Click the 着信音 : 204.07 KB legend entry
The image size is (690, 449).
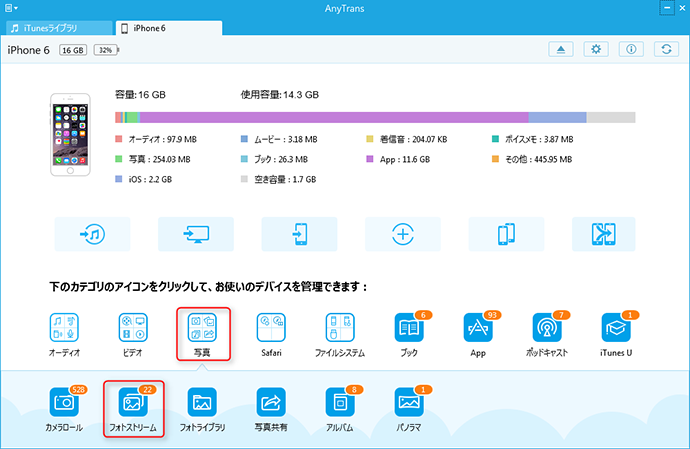coord(407,140)
